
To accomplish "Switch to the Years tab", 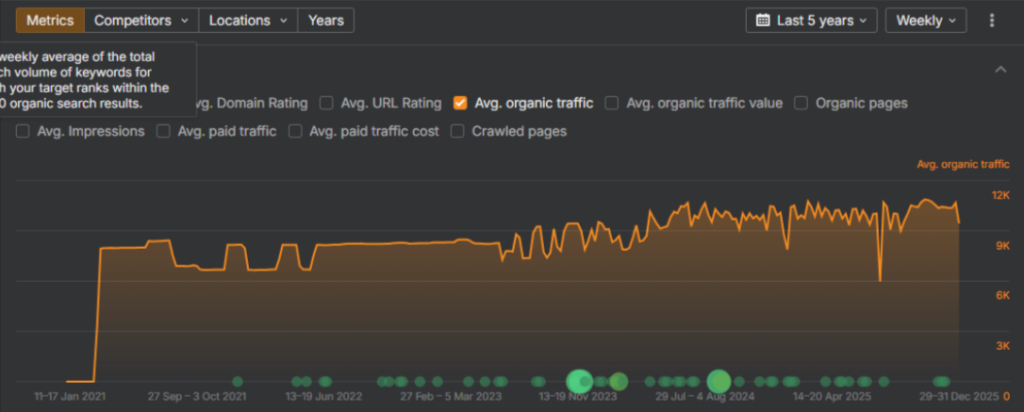I will (326, 20).
